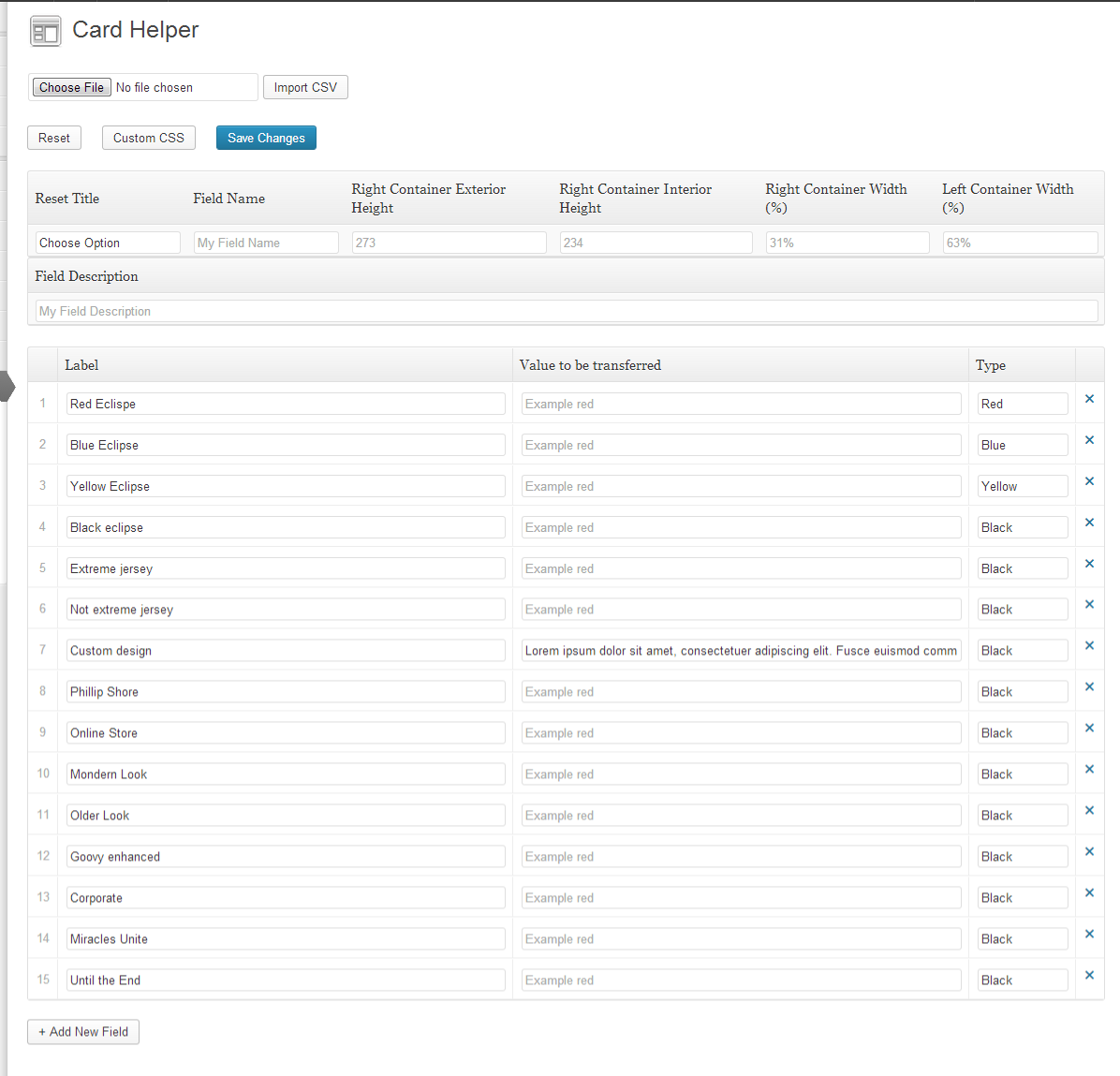The image size is (1120, 1076).
Task: Focus the My Field Name input
Action: click(x=267, y=243)
